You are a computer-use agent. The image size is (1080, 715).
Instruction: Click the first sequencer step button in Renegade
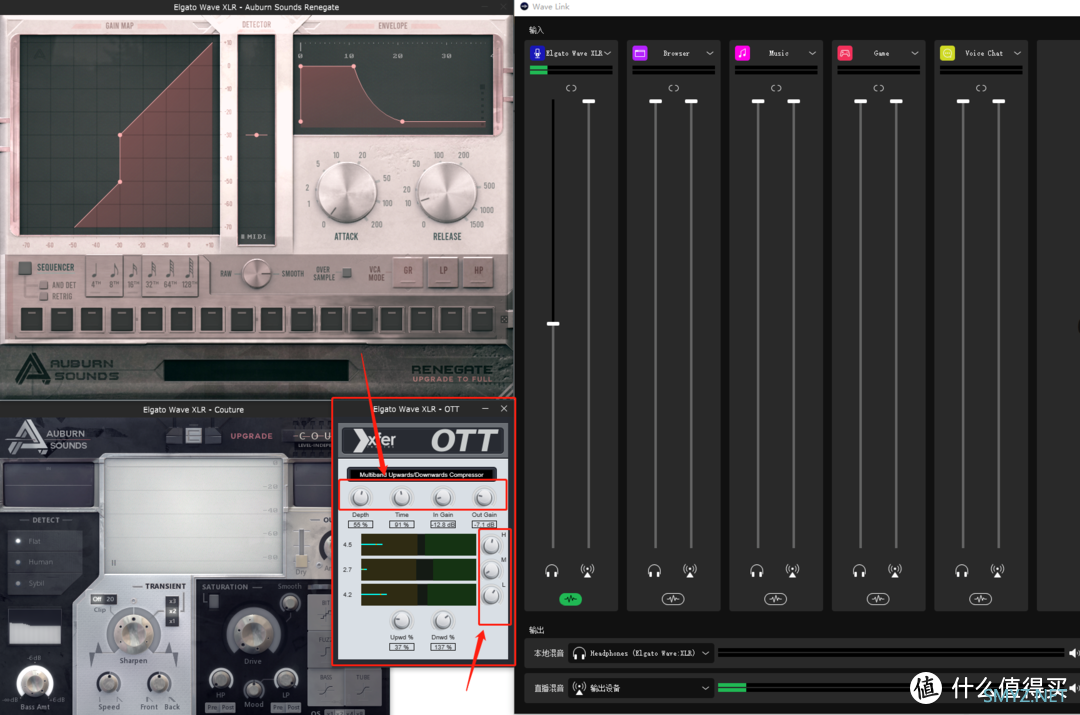point(32,319)
